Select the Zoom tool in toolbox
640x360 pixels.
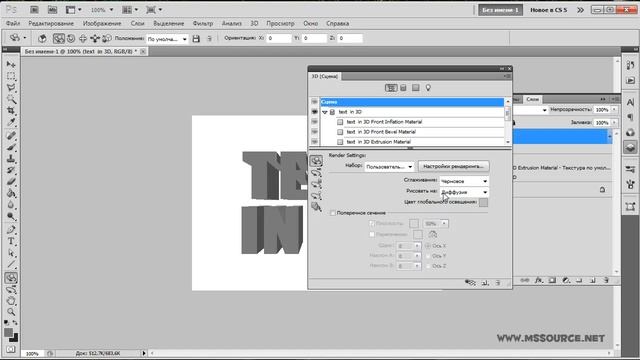(11, 312)
